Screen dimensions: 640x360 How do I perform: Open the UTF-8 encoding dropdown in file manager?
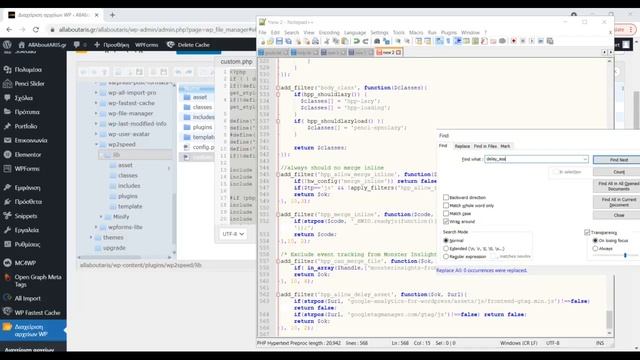point(233,234)
